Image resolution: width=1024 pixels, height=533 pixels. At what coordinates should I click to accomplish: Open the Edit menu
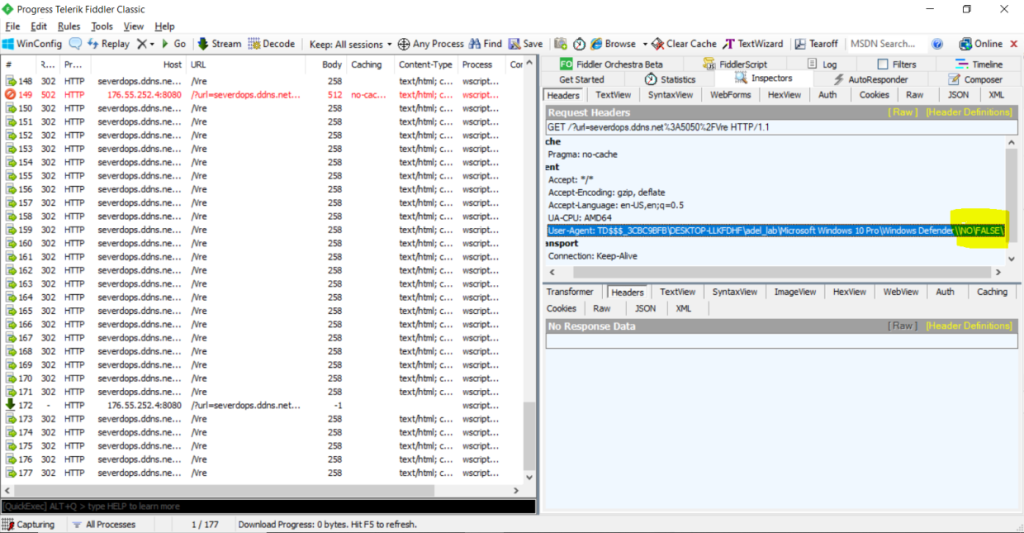[39, 26]
